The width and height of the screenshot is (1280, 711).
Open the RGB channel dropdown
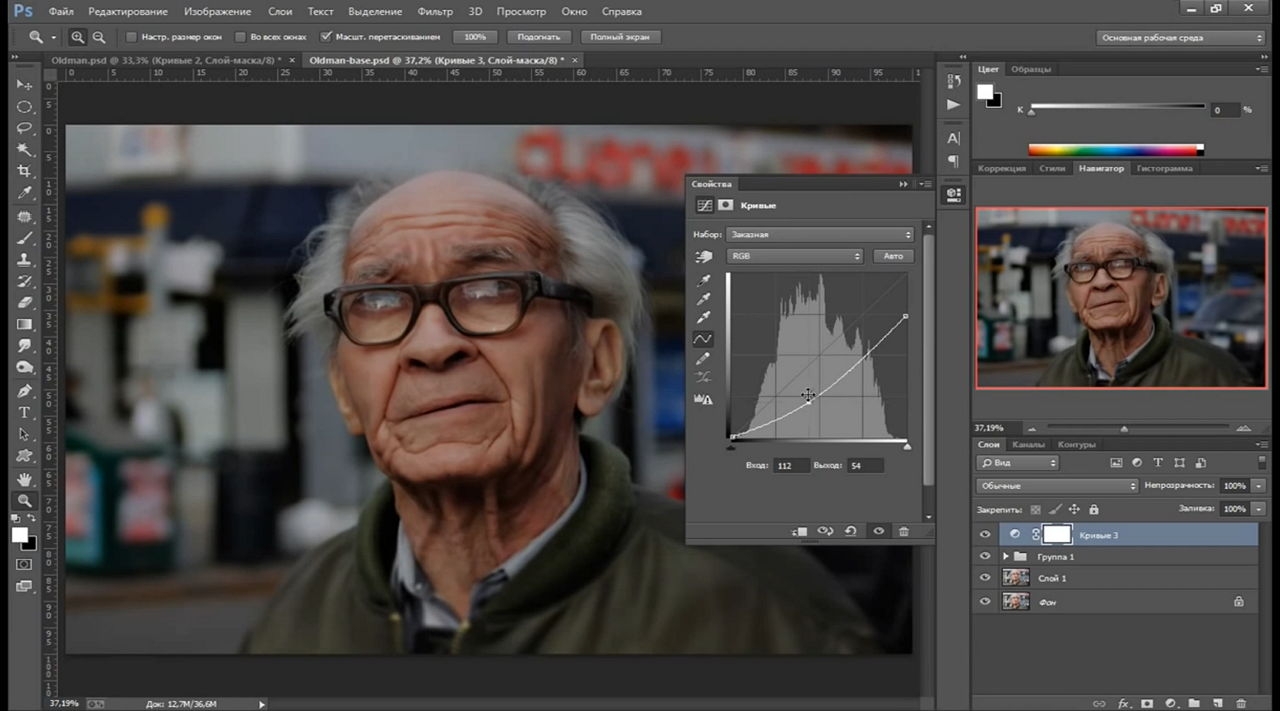(x=795, y=256)
